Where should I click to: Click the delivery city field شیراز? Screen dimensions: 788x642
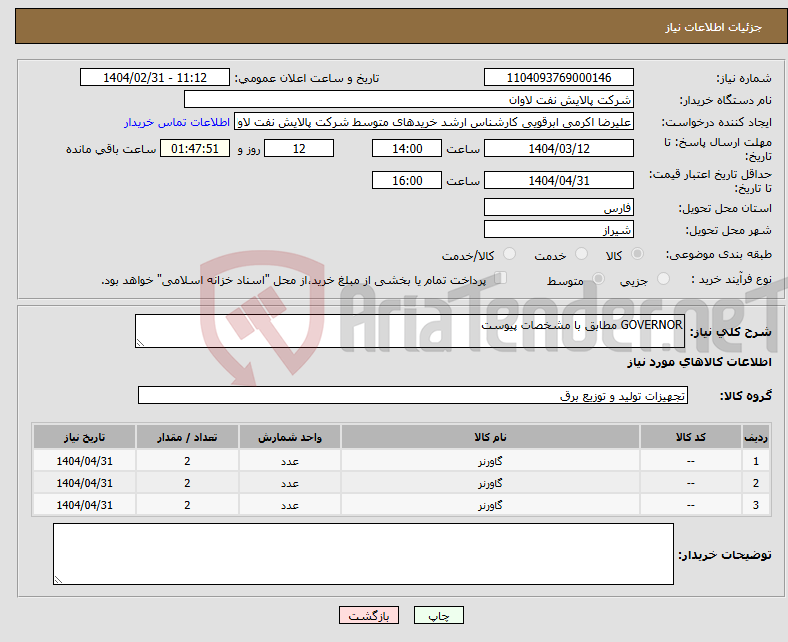pyautogui.click(x=558, y=229)
